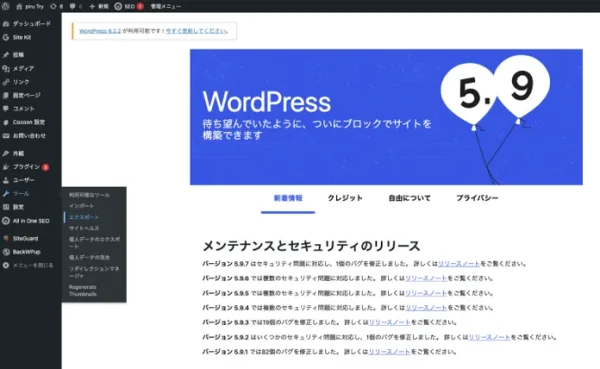Open the SEO item in the admin bar
The width and height of the screenshot is (600, 369).
129,7
